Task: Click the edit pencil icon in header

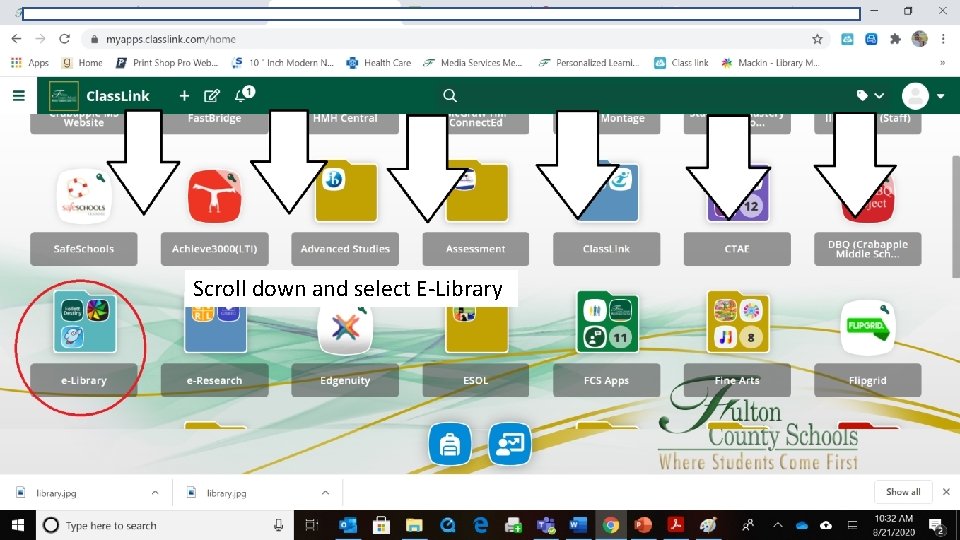Action: point(211,96)
